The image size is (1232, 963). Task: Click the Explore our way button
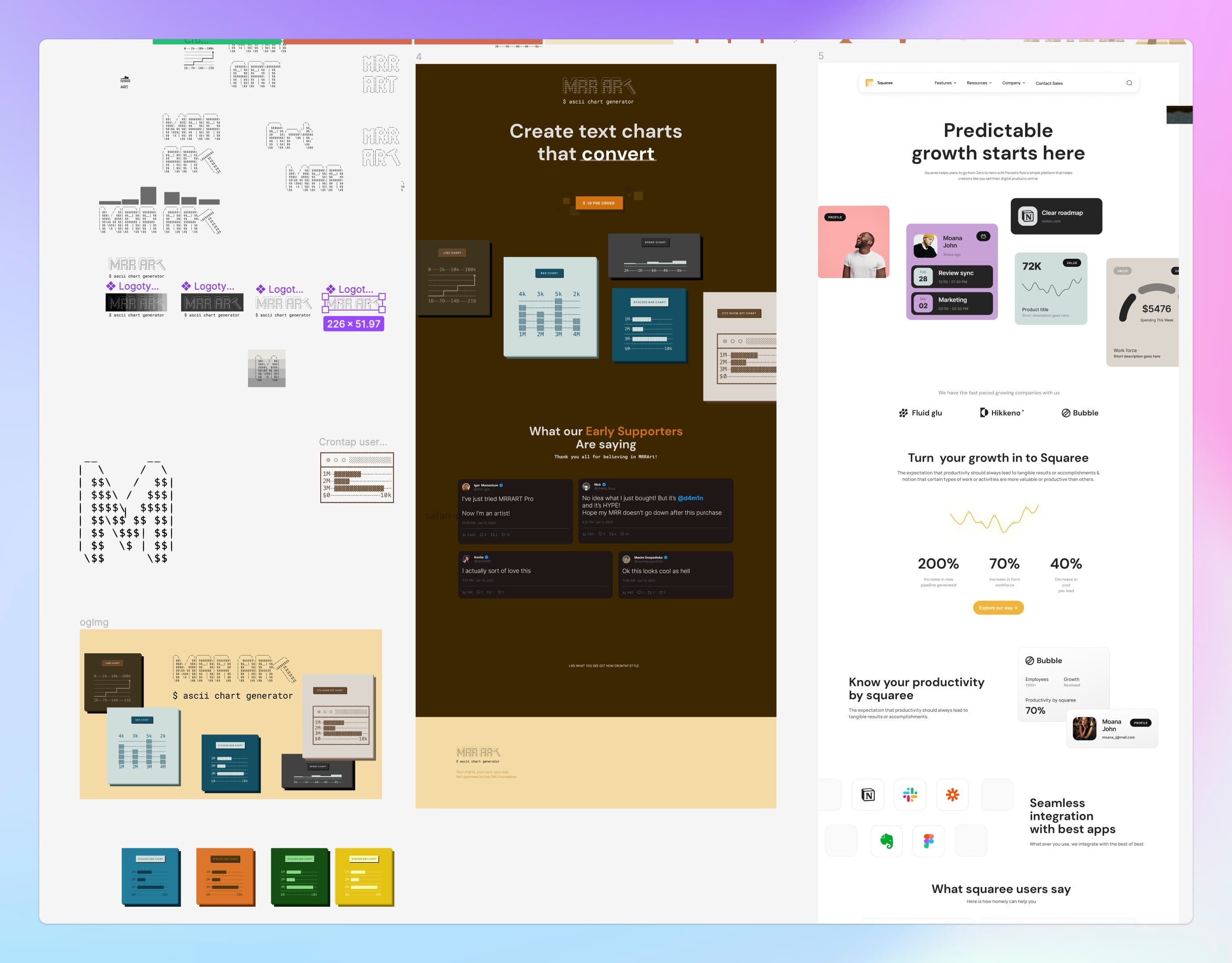pos(998,608)
